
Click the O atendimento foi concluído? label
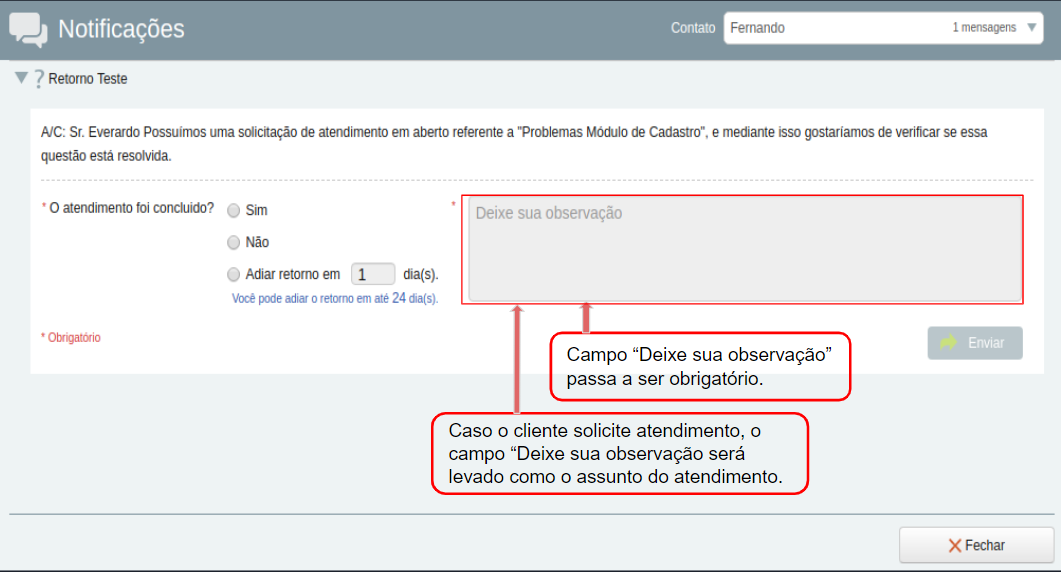pos(131,208)
